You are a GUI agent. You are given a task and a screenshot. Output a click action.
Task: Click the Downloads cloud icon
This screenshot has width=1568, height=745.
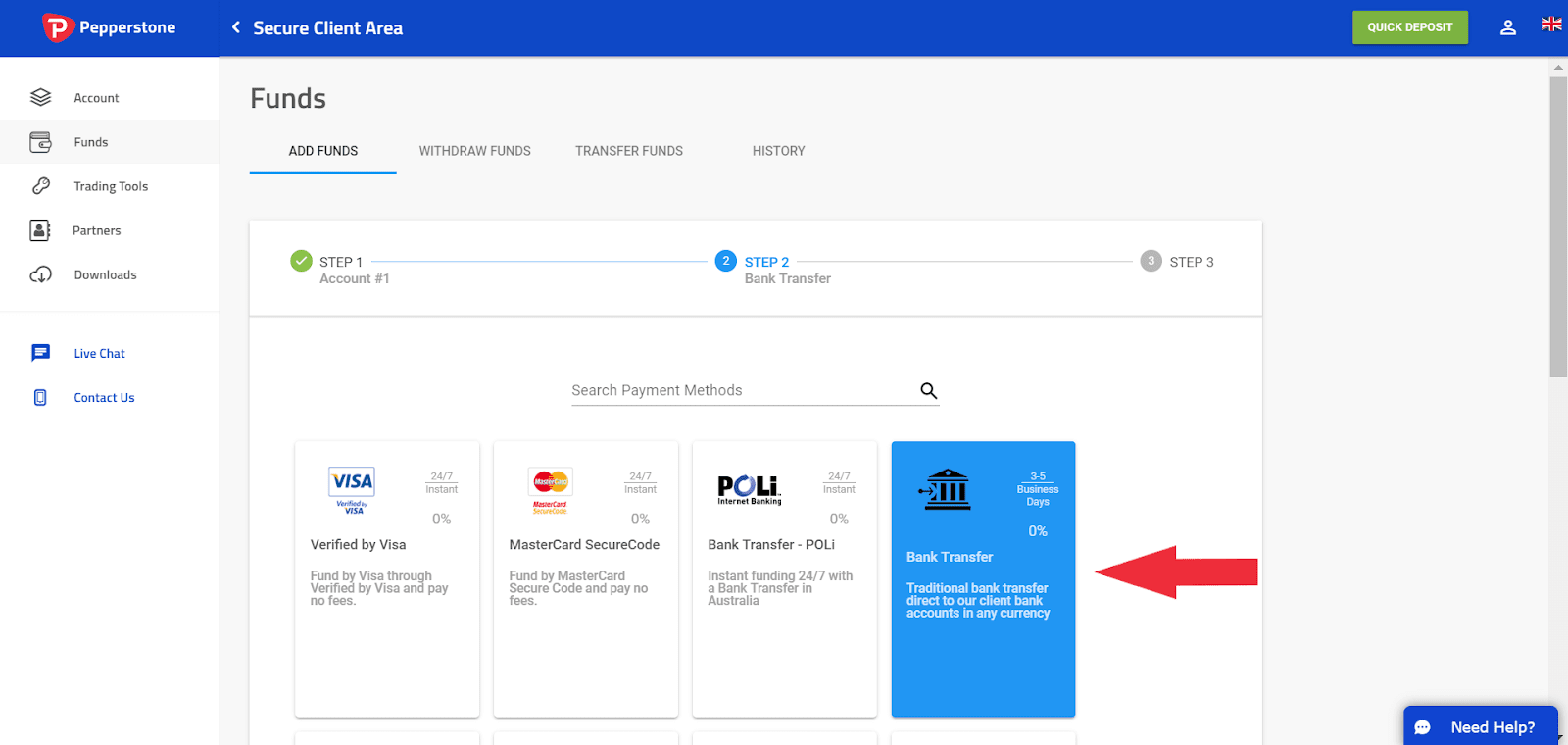[x=40, y=274]
